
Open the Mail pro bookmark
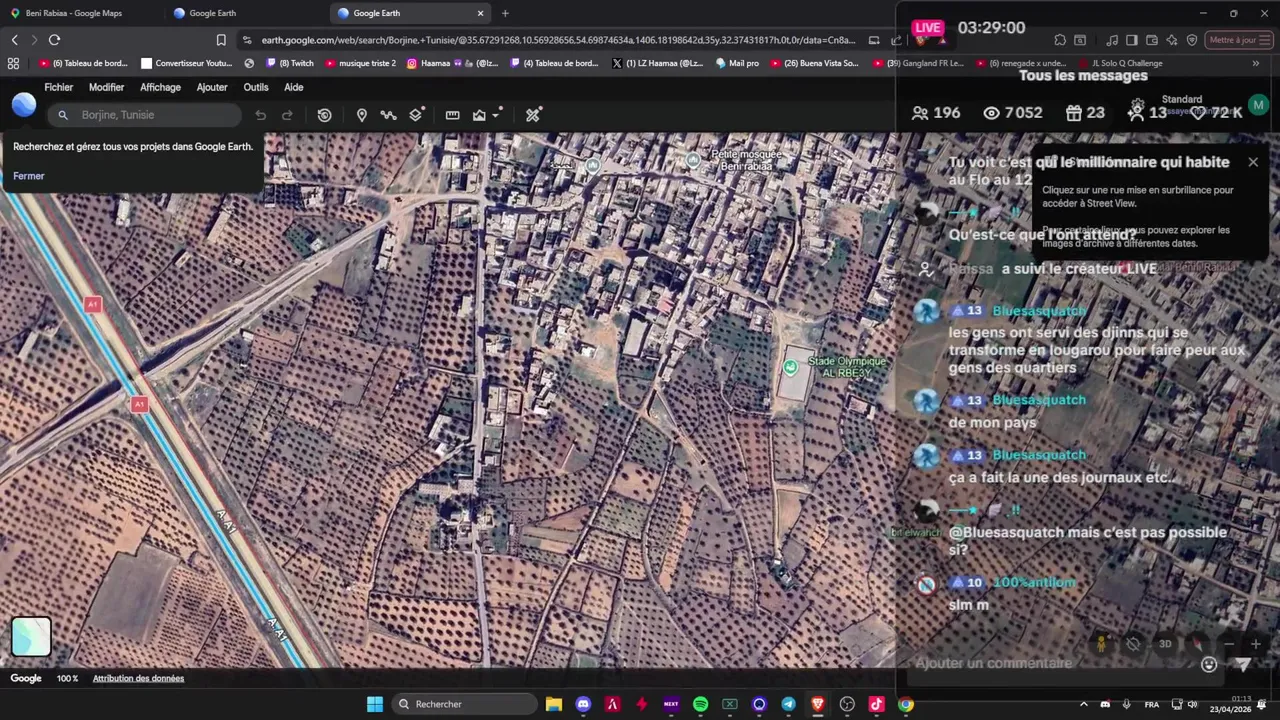pos(737,63)
